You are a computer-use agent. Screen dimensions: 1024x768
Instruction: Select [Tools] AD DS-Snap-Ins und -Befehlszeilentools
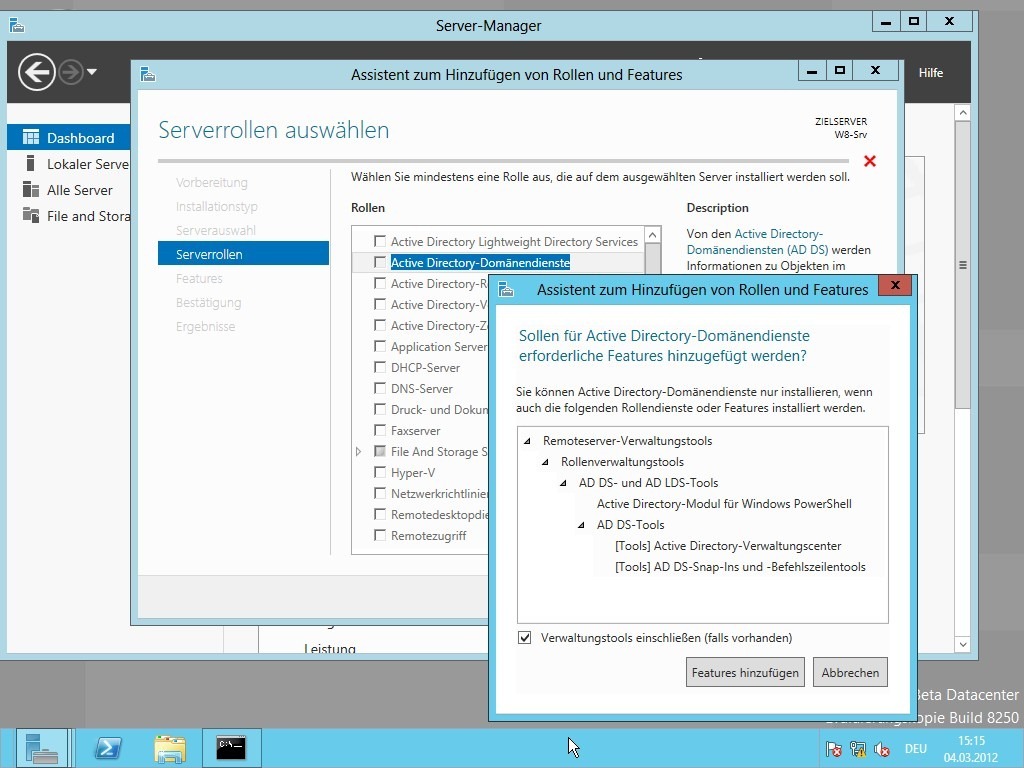[740, 567]
